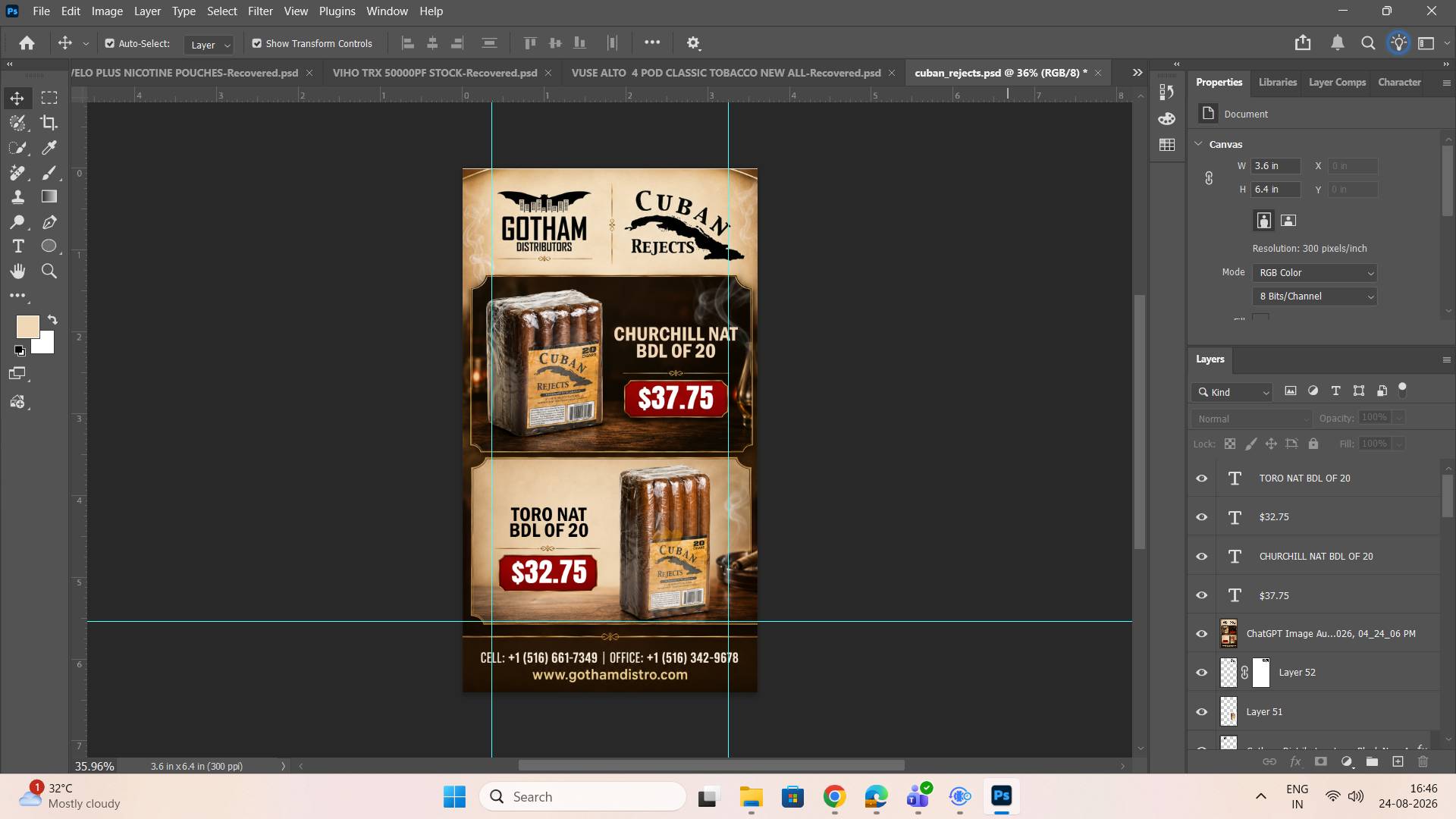This screenshot has height=819, width=1456.
Task: Select the Pen tool
Action: [x=49, y=222]
